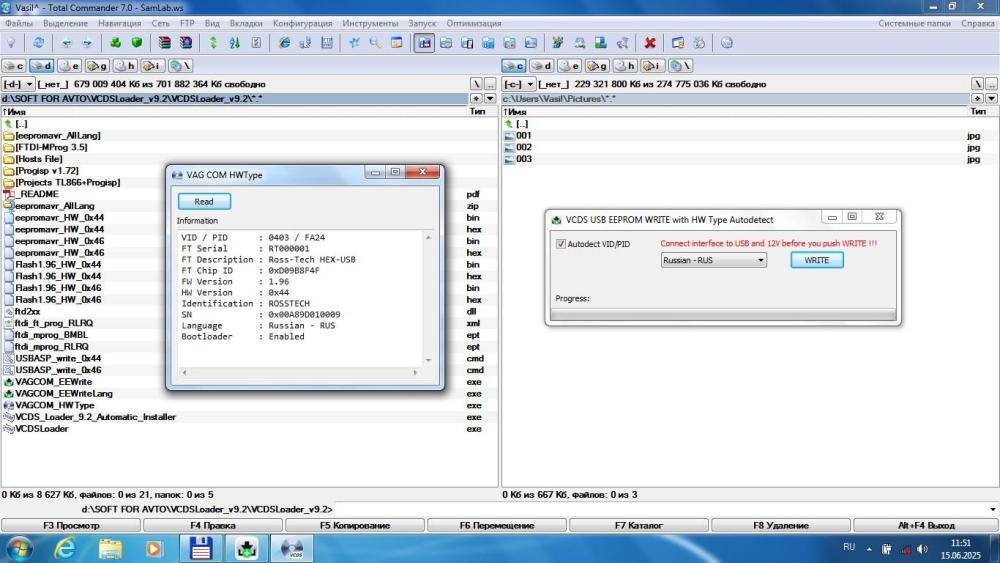The height and width of the screenshot is (563, 1000).
Task: Open Windows Explorer folder on taskbar
Action: [x=110, y=548]
